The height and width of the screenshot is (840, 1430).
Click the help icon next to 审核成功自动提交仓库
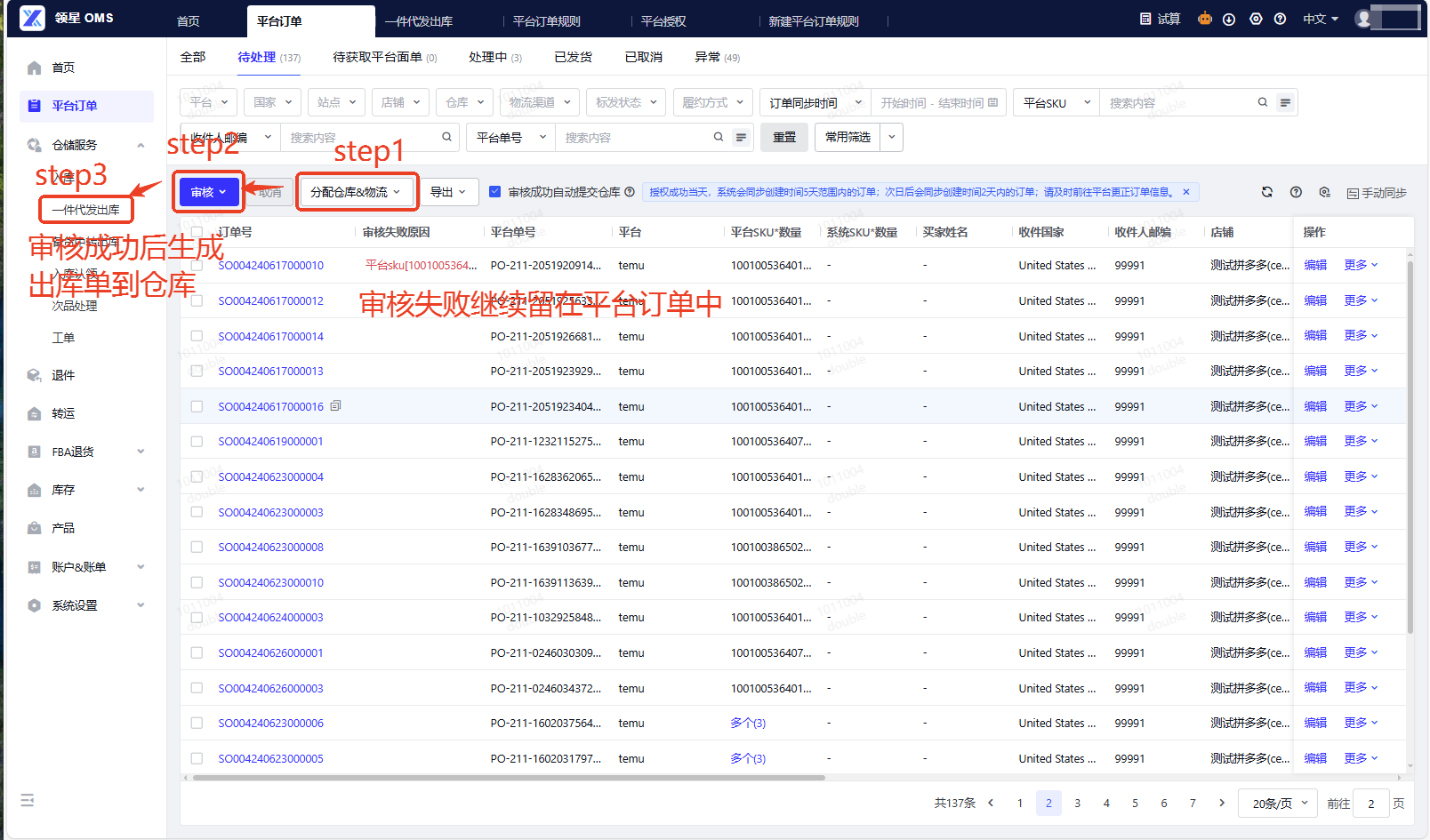[x=630, y=192]
